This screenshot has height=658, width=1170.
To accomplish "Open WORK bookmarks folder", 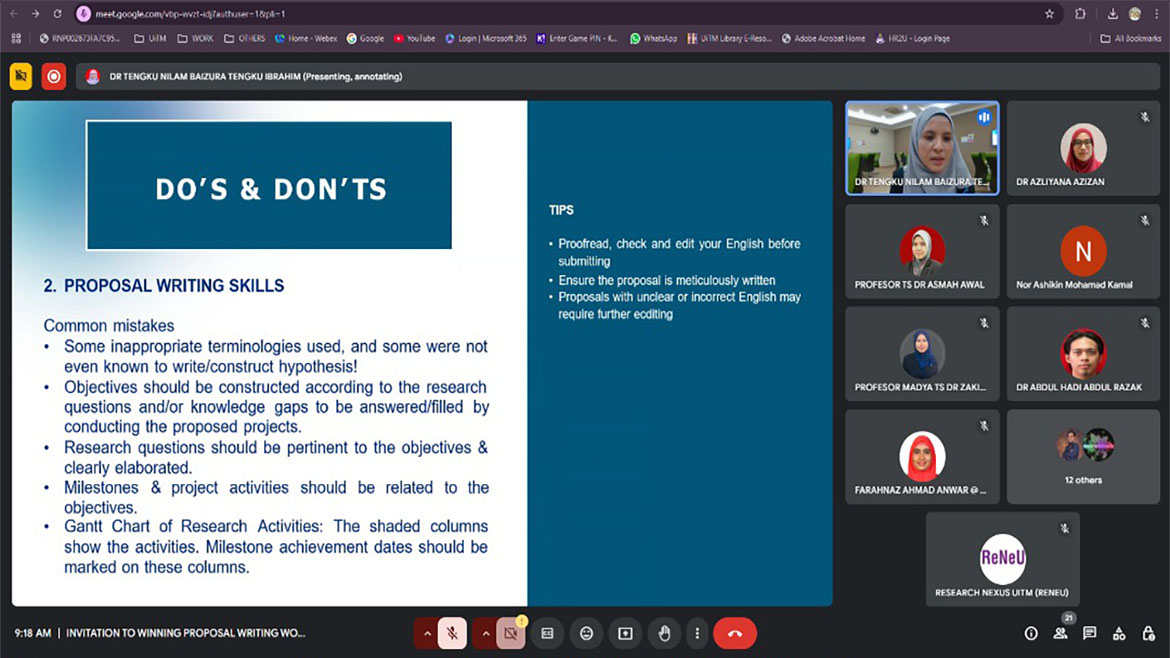I will click(x=195, y=38).
